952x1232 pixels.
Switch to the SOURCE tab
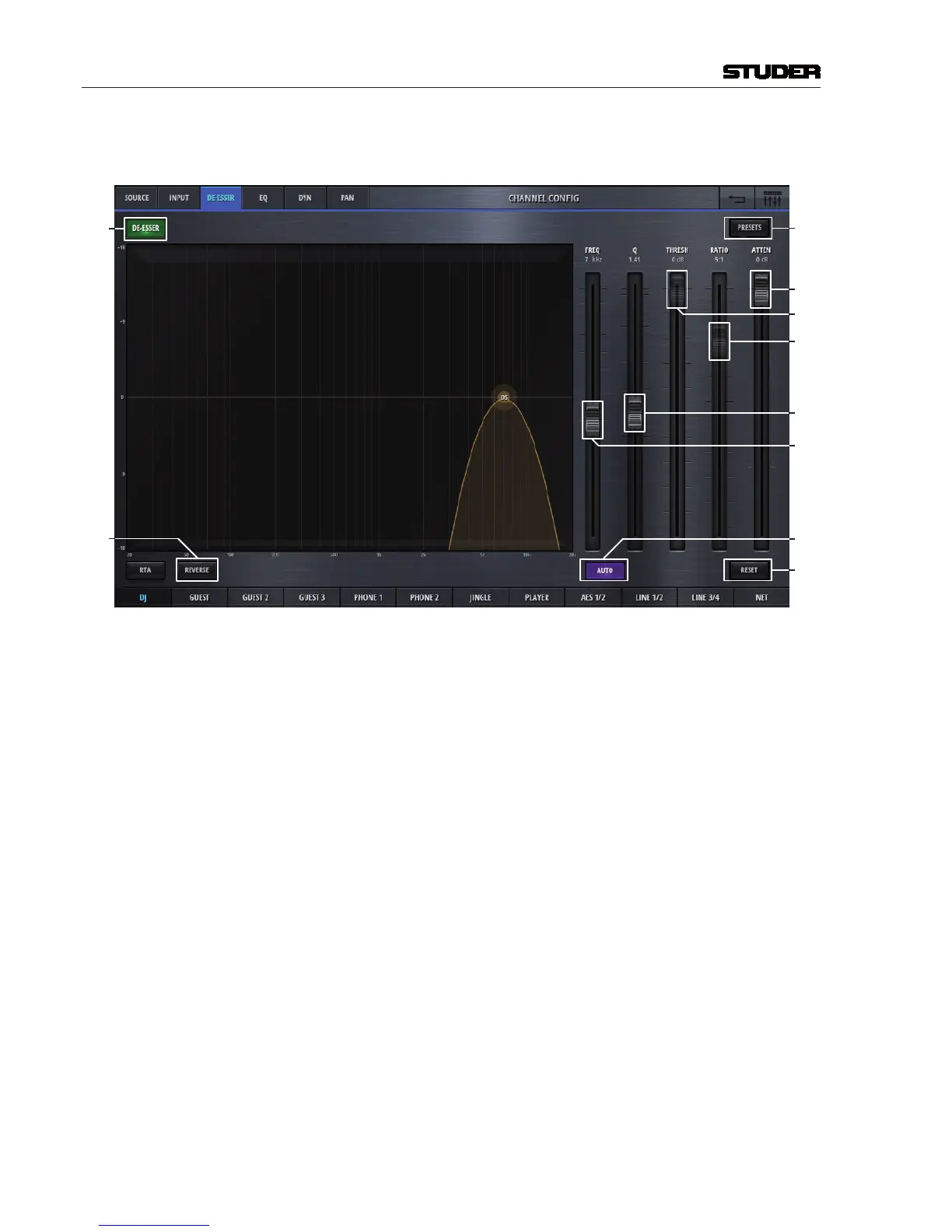point(137,198)
